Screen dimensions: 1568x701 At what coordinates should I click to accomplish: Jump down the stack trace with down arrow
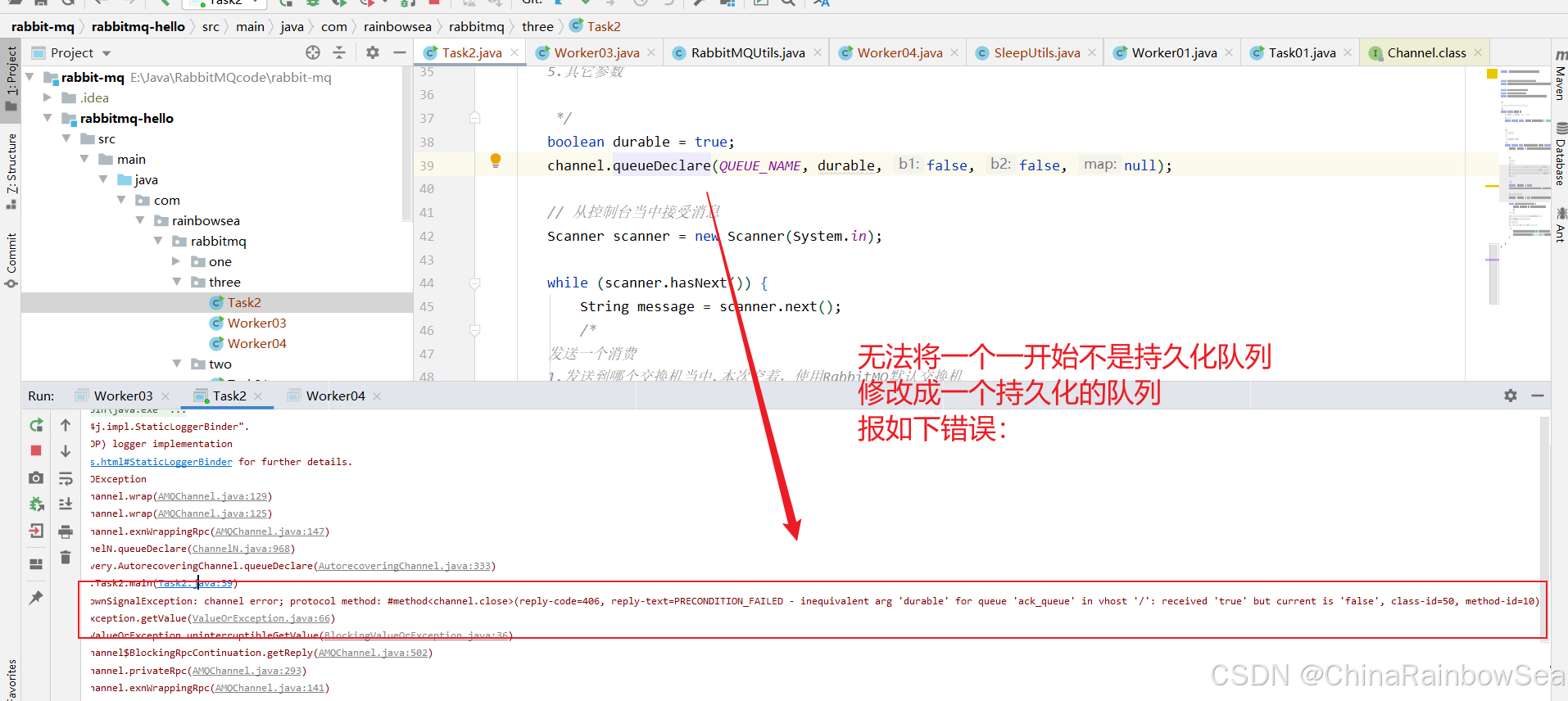click(66, 451)
